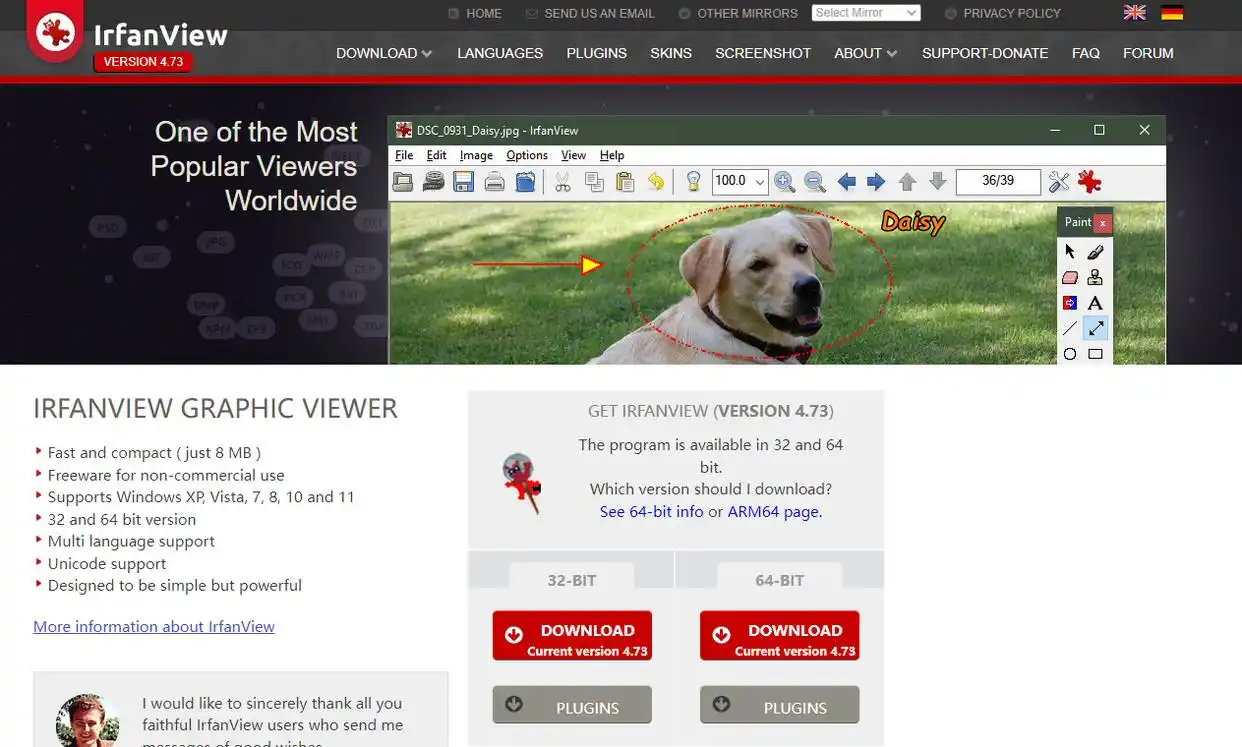Select the straight Line tool in Paint panel
Image resolution: width=1242 pixels, height=747 pixels.
(x=1070, y=328)
